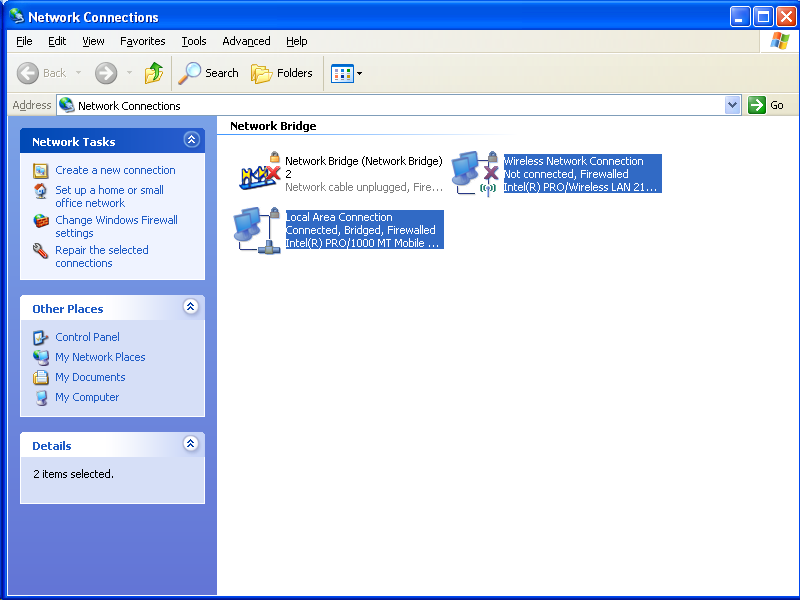
Task: Click Repair the selected connections link
Action: point(102,257)
